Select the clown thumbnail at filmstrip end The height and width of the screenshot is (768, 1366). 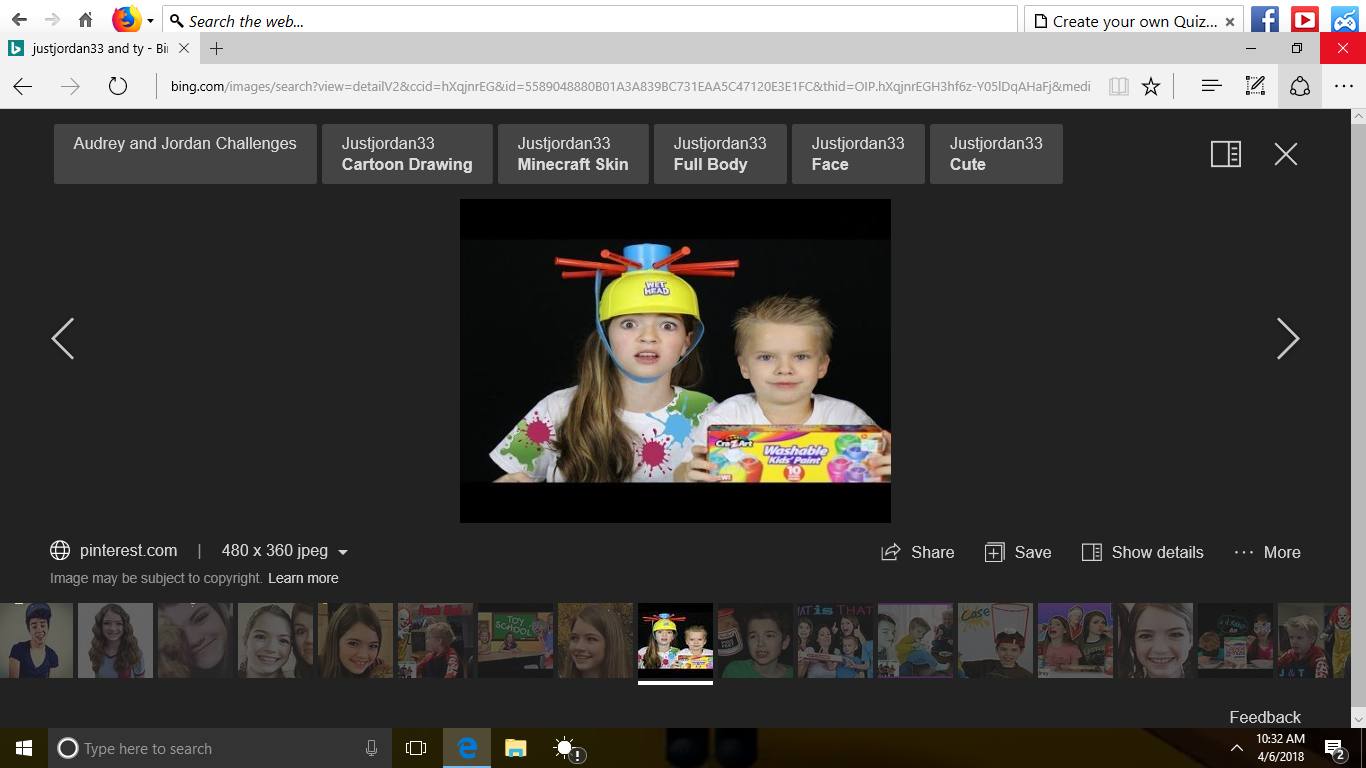click(1314, 640)
